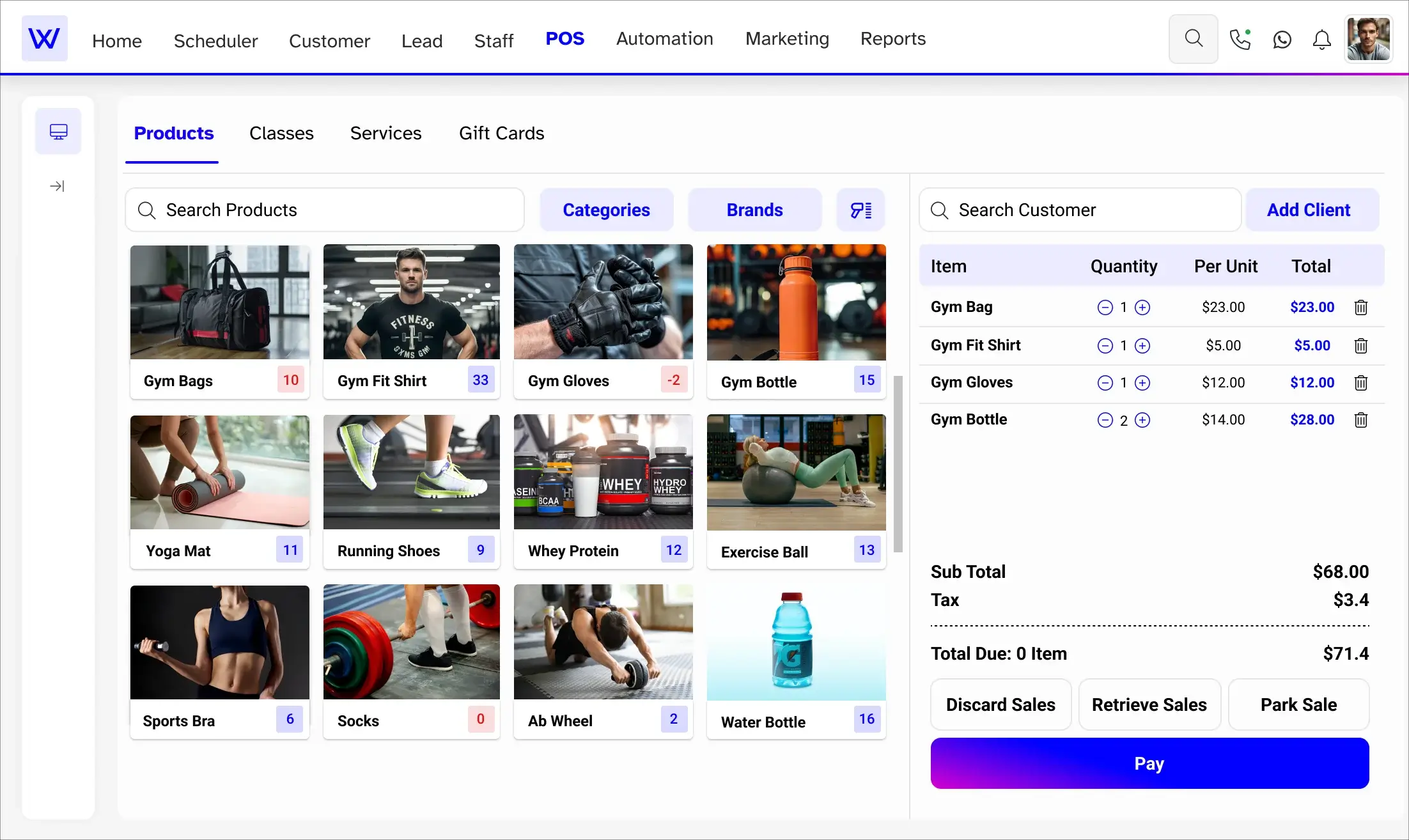Click the Park Sale action button
This screenshot has width=1409, height=840.
[1299, 705]
